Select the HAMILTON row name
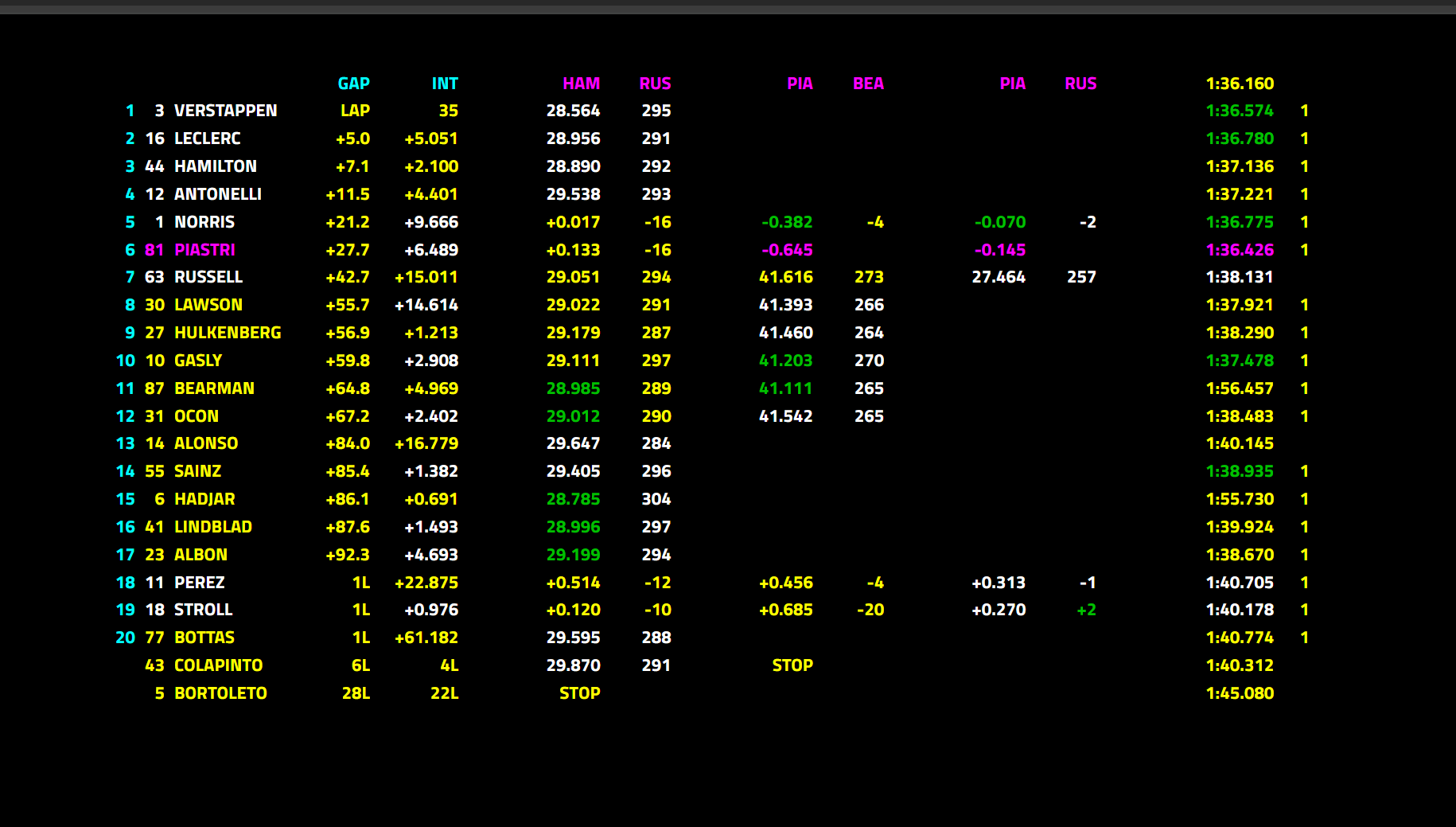1456x827 pixels. click(216, 166)
